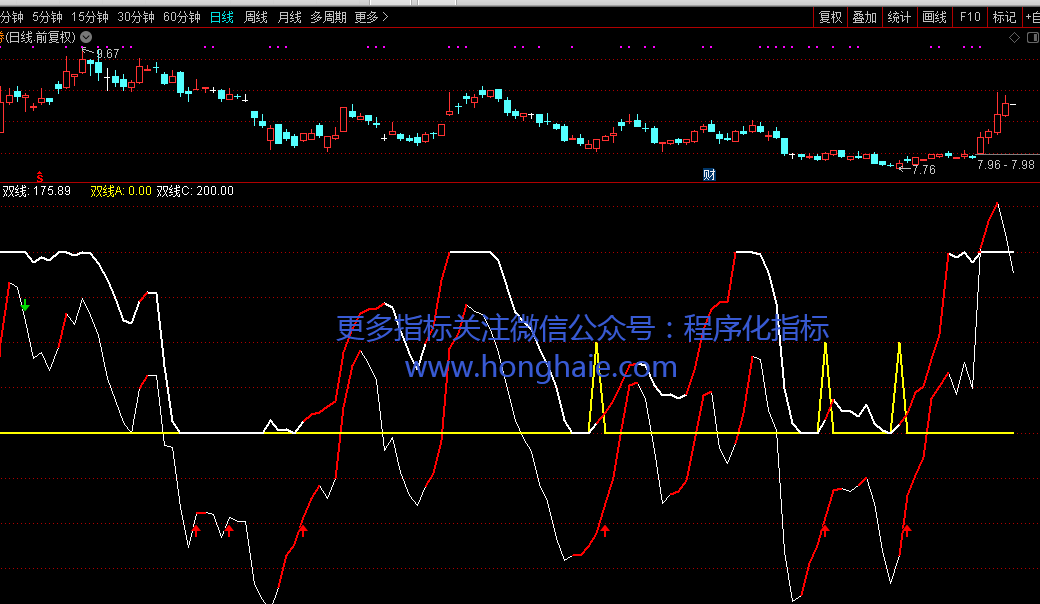Viewport: 1040px width, 604px height.
Task: Click the blue 财 finance marker icon
Action: pos(709,175)
